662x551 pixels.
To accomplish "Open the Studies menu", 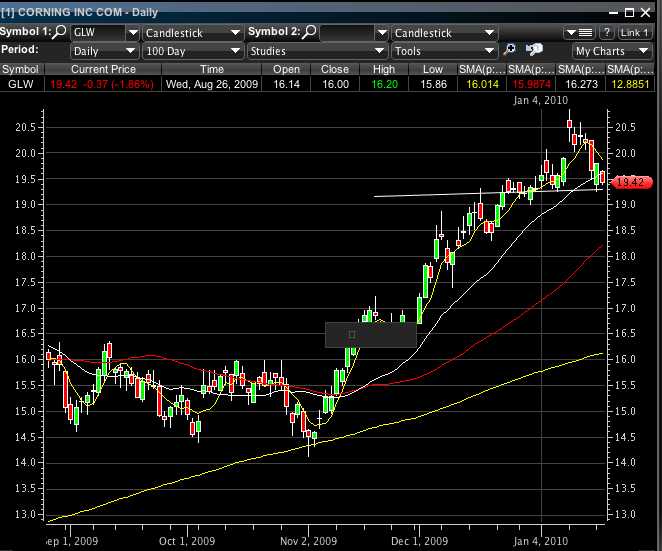I will tap(317, 50).
